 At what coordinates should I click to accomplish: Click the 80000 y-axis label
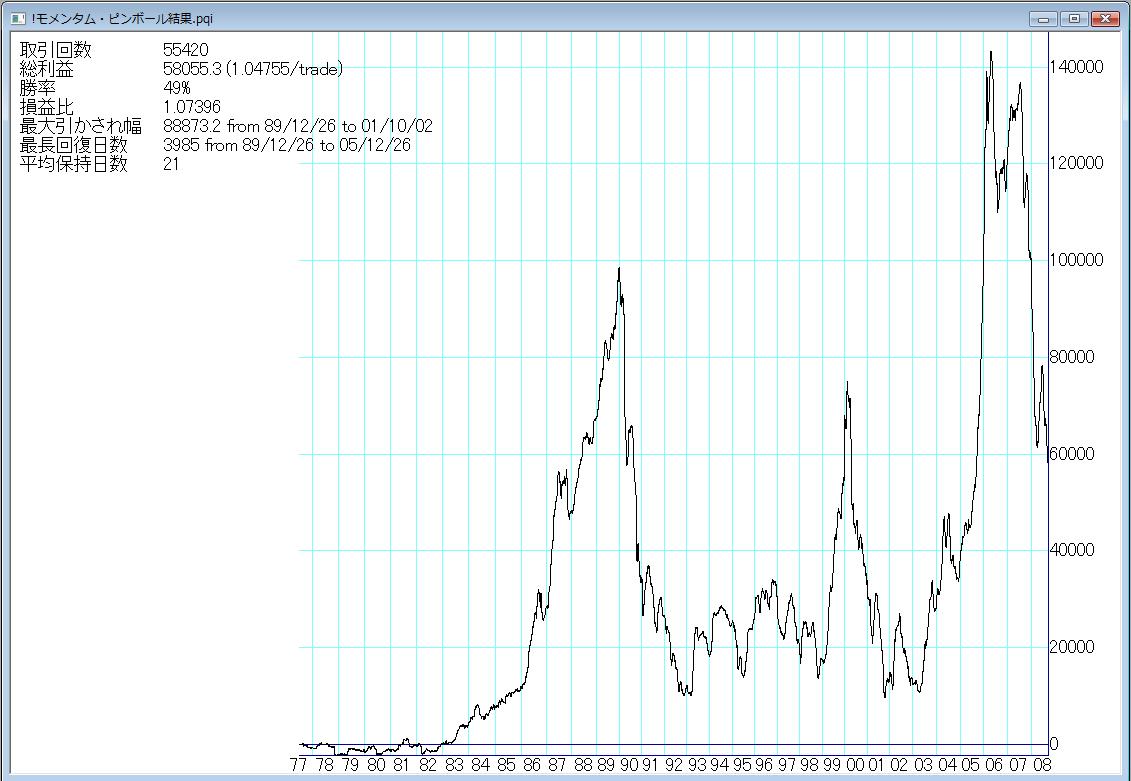pos(1072,356)
